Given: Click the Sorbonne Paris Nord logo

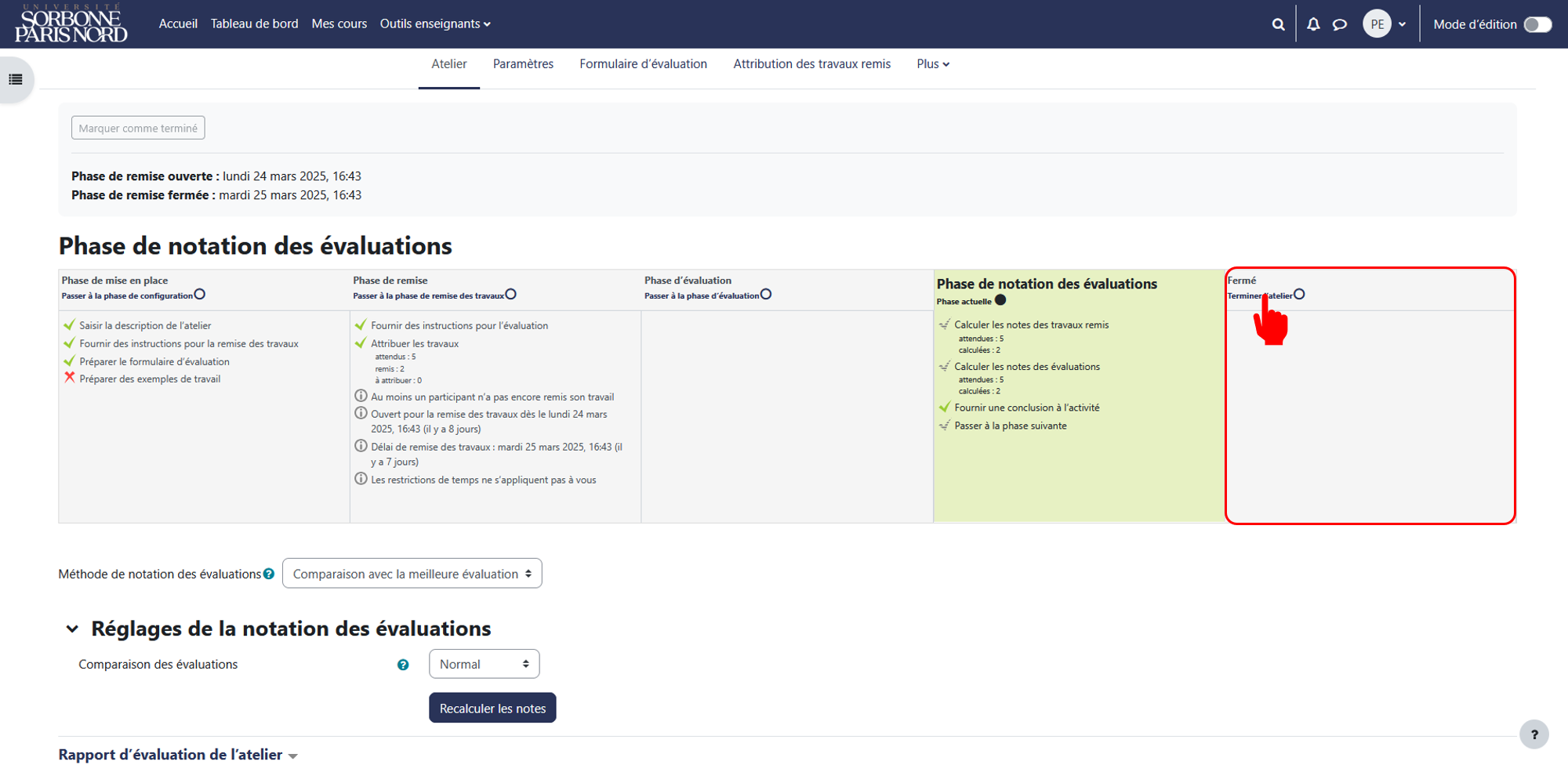Looking at the screenshot, I should pyautogui.click(x=71, y=24).
